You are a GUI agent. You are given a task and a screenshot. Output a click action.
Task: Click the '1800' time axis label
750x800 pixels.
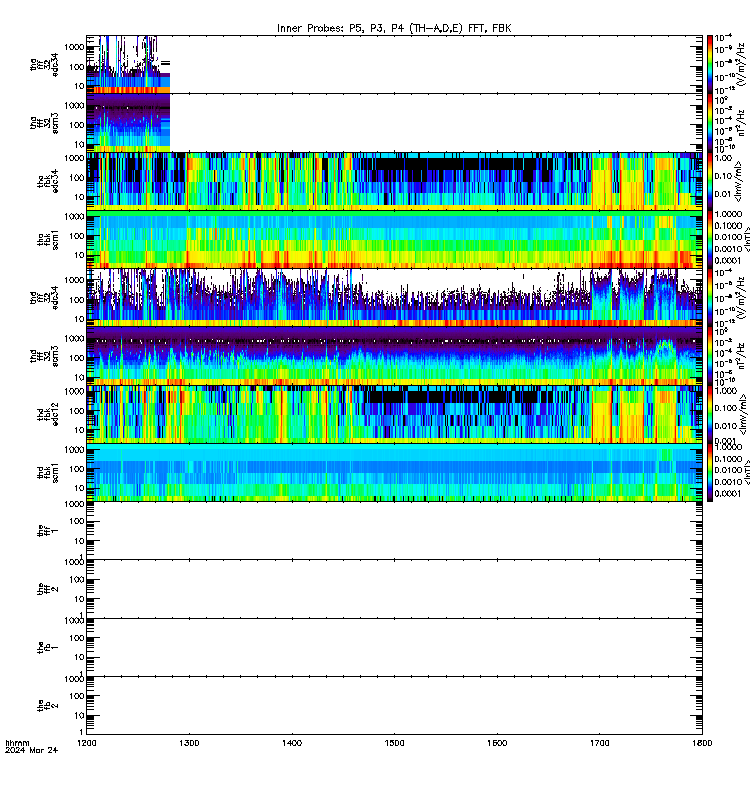point(702,743)
